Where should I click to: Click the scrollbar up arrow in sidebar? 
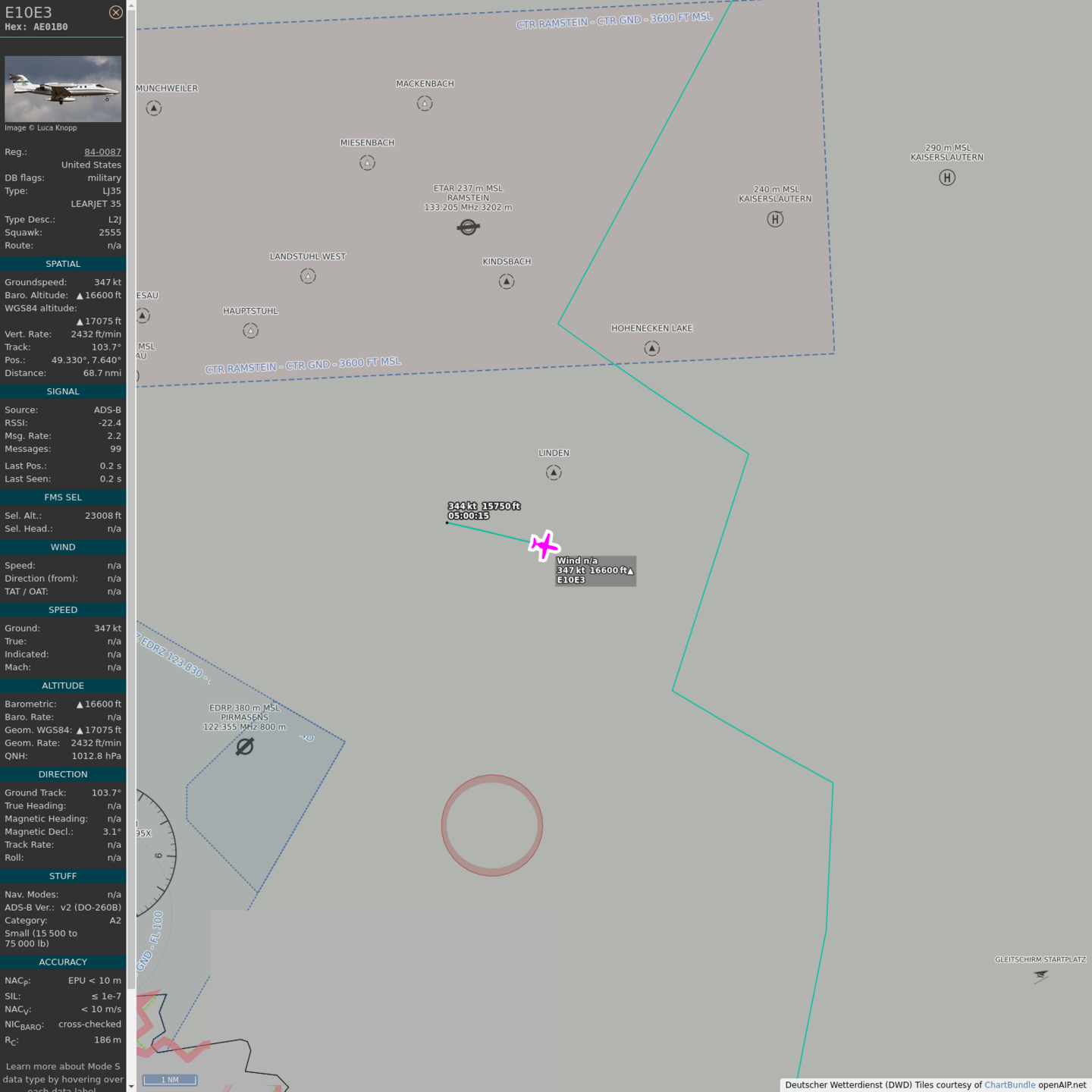pyautogui.click(x=131, y=5)
